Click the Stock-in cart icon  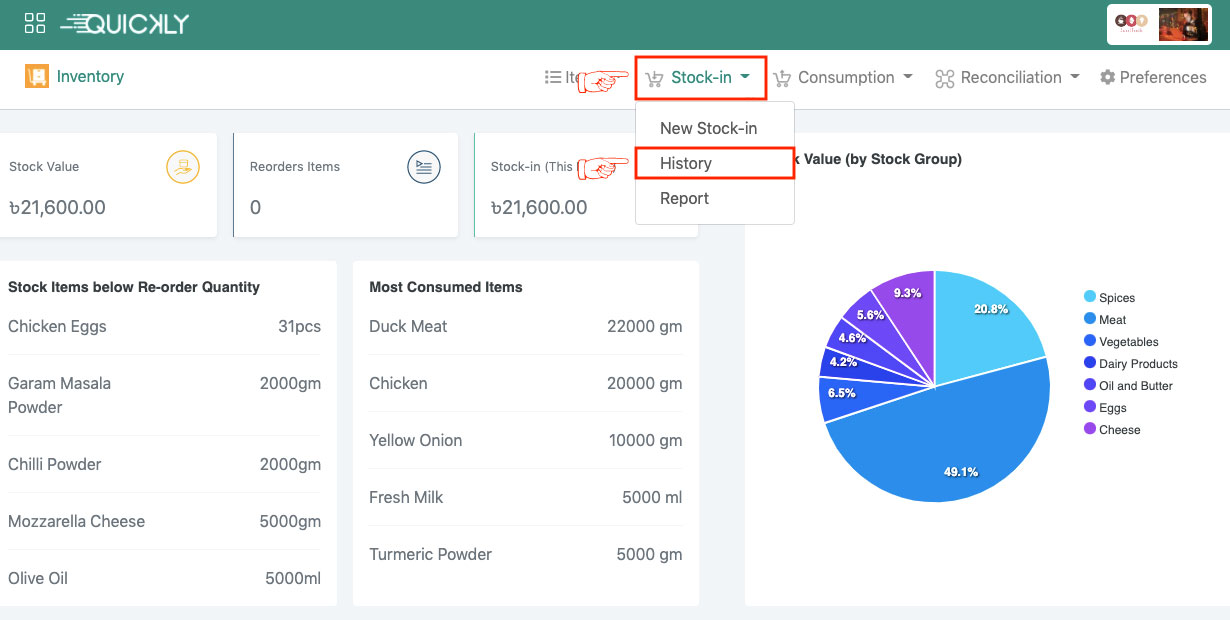point(654,78)
